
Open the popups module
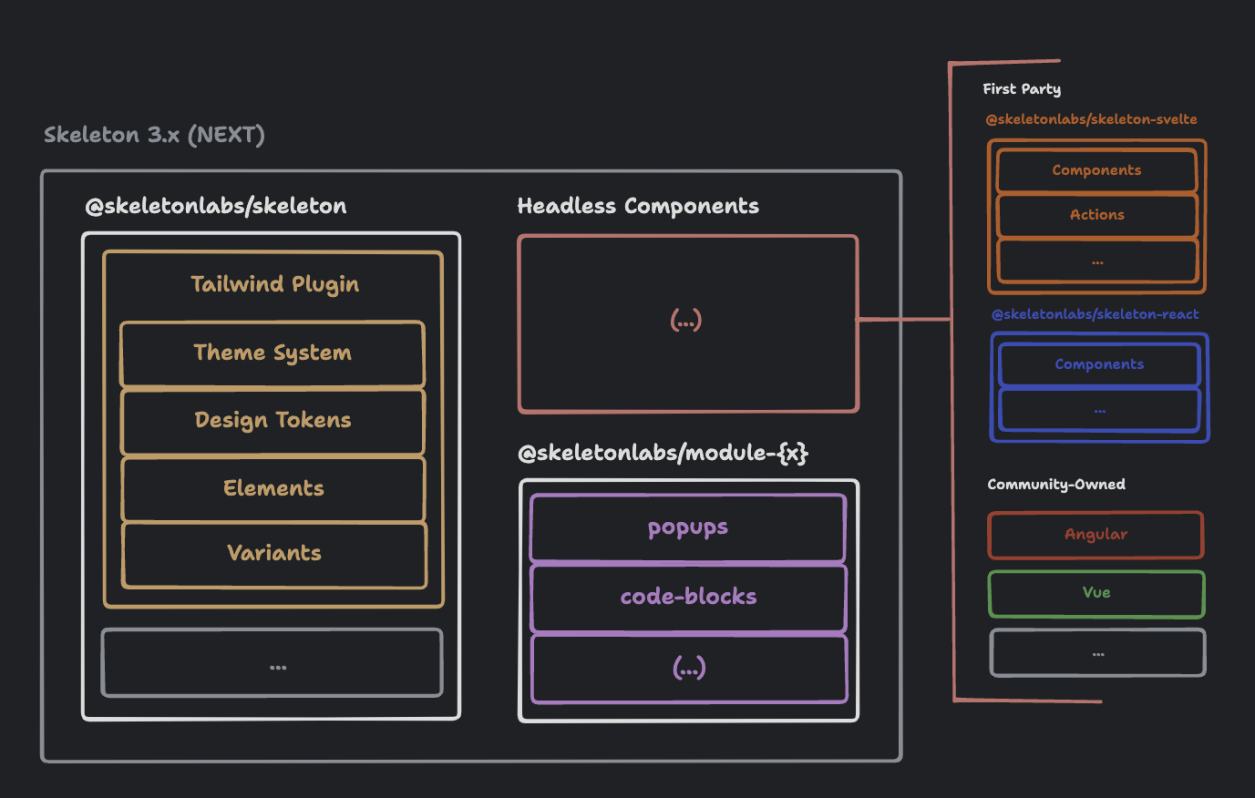(687, 527)
